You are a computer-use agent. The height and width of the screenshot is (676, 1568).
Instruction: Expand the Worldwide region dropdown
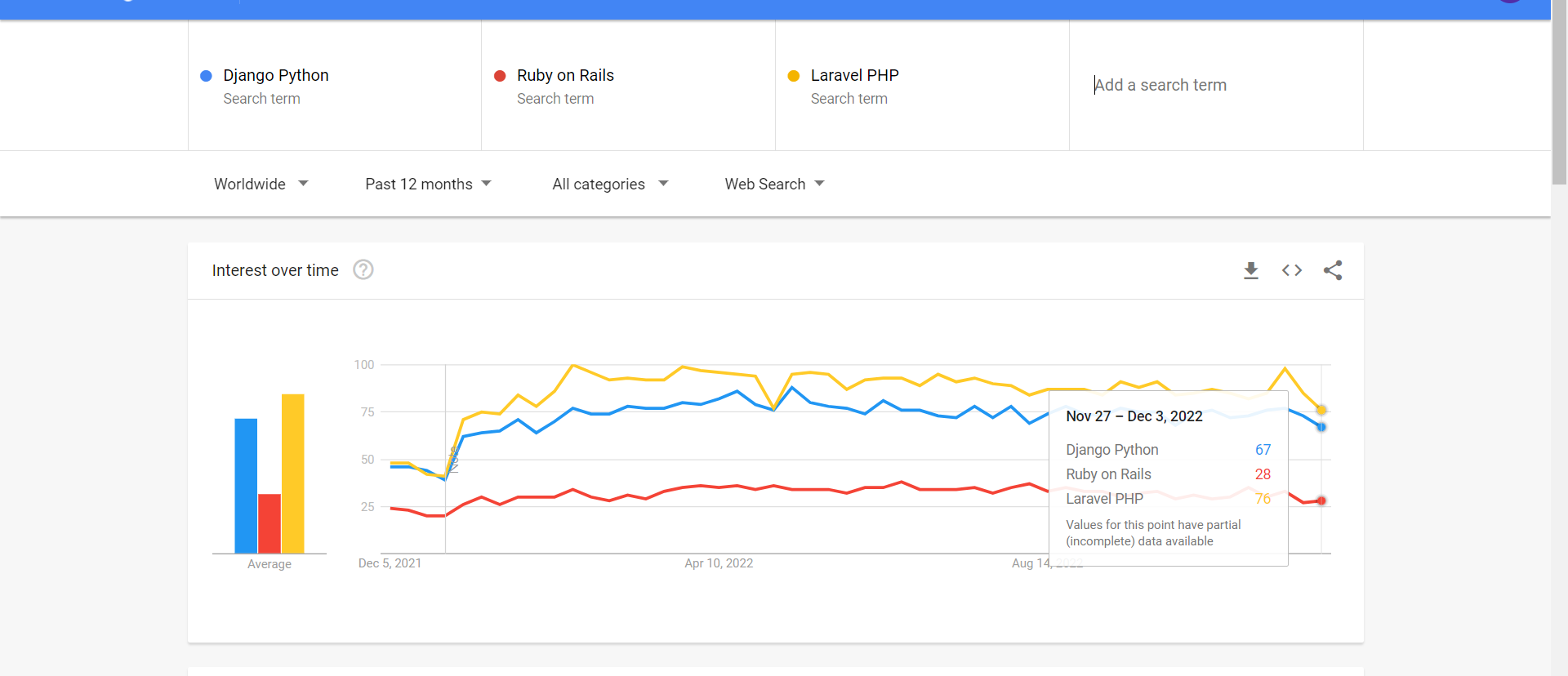point(261,184)
